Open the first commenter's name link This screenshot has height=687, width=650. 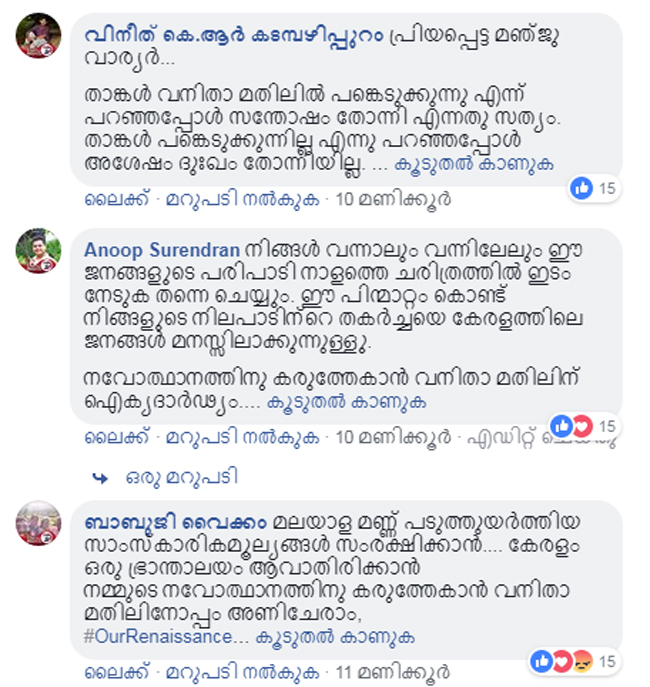point(233,36)
